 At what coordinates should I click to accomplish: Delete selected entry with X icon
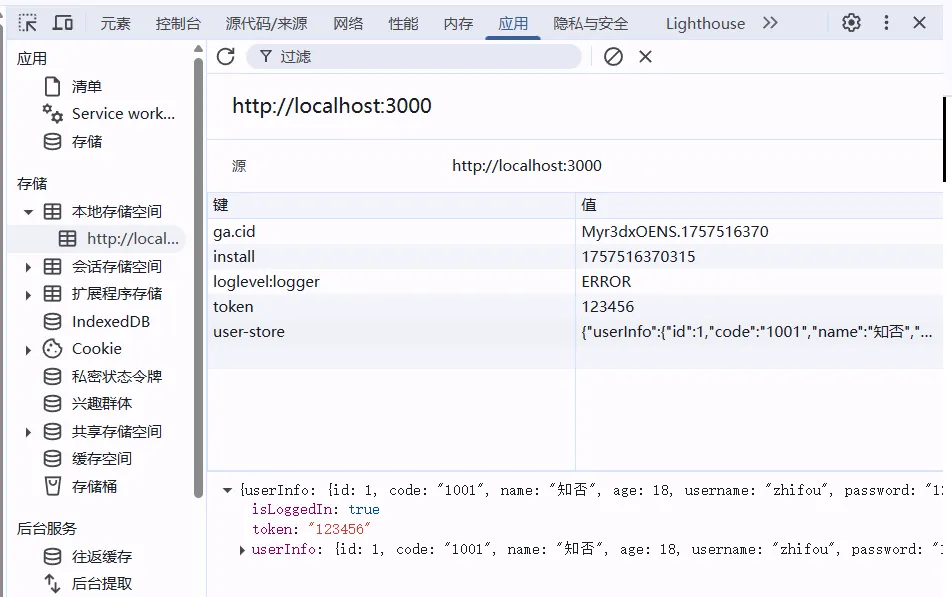(645, 57)
